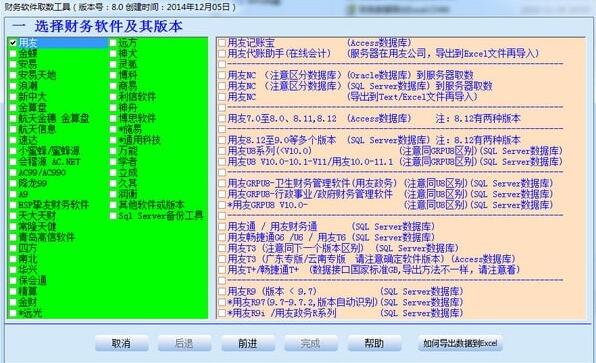Check the *通用科技 checkbox
The width and height of the screenshot is (596, 363).
click(113, 140)
